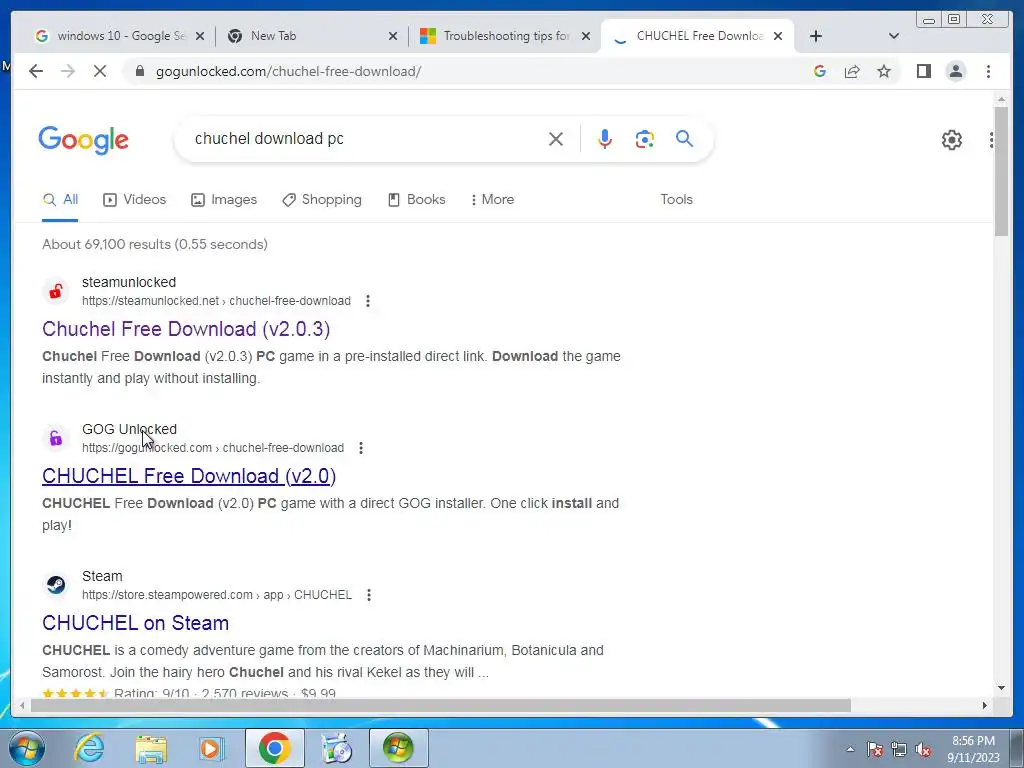The height and width of the screenshot is (768, 1024).
Task: Click the steamunlocked.net URL breadcrumb
Action: [x=216, y=301]
